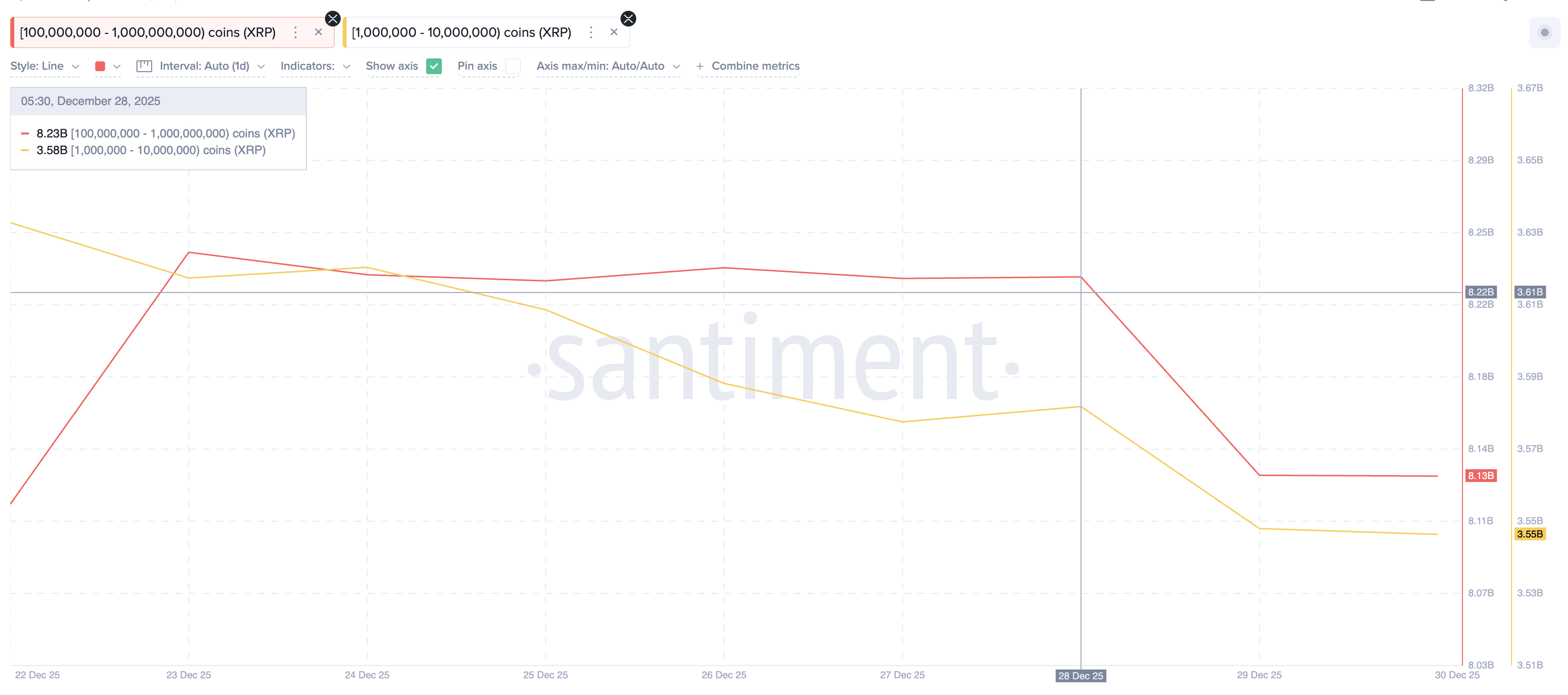Open the Style: Line dropdown
The width and height of the screenshot is (1568, 695).
click(45, 66)
